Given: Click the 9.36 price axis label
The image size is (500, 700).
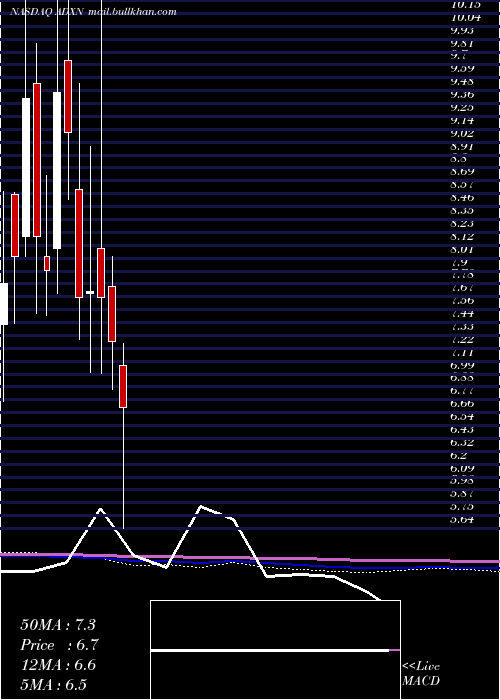Looking at the screenshot, I should [462, 95].
